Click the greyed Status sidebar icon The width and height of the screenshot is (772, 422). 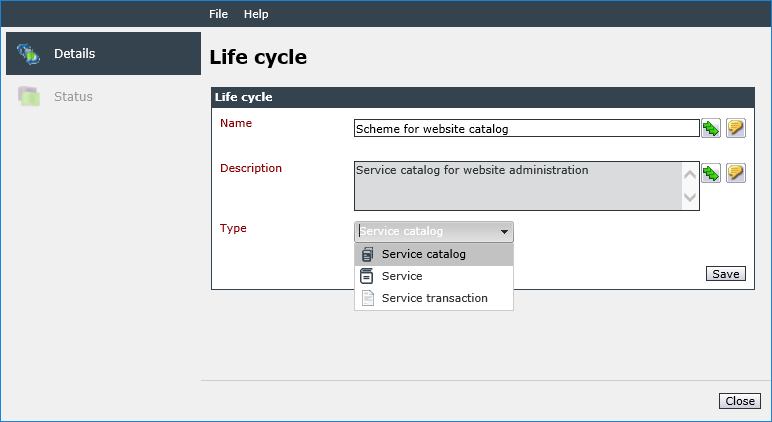click(x=29, y=96)
